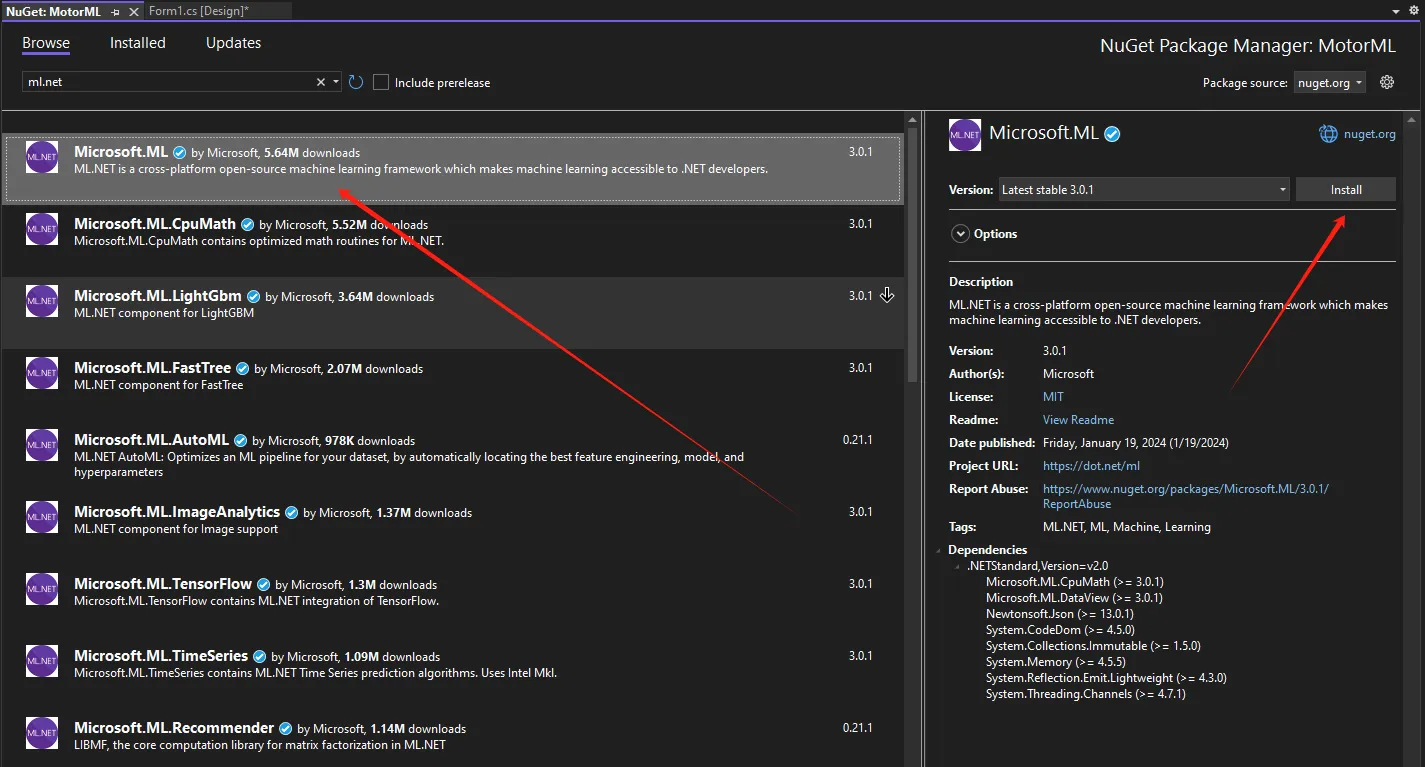Expand the Options section chevron
Viewport: 1425px width, 767px height.
point(960,234)
